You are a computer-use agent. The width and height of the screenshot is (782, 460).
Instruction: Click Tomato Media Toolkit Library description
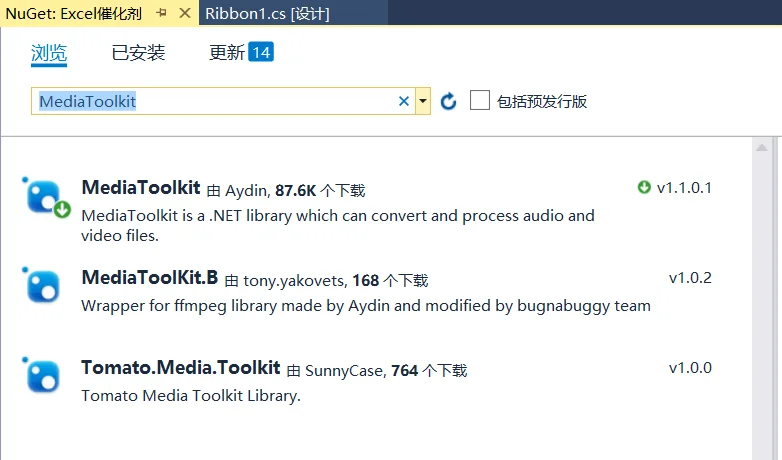tap(191, 396)
